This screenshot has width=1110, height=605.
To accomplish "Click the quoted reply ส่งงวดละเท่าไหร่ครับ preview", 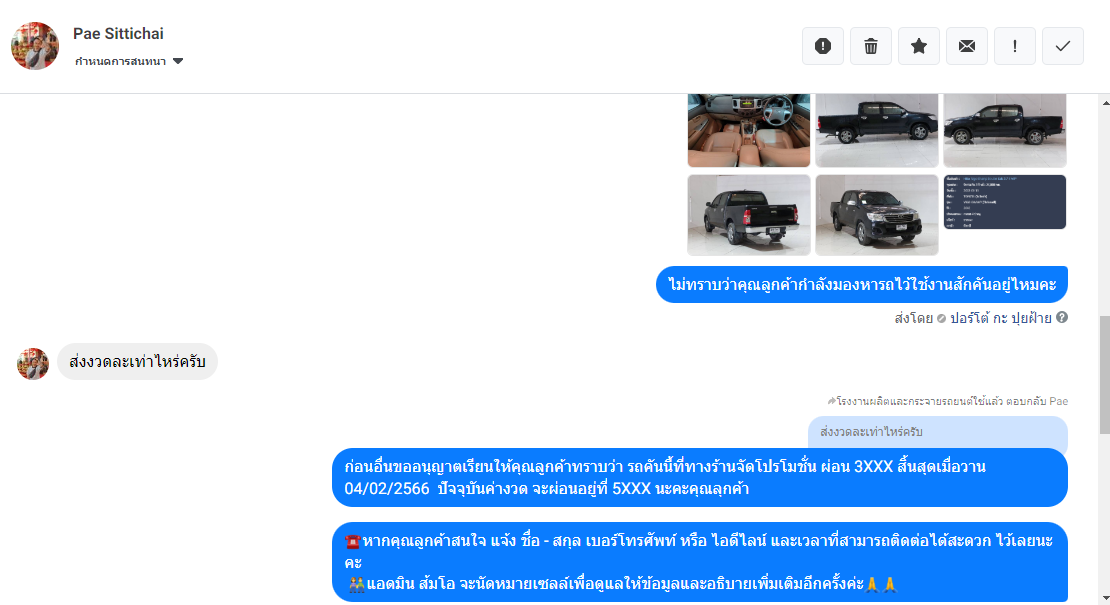I will click(938, 432).
